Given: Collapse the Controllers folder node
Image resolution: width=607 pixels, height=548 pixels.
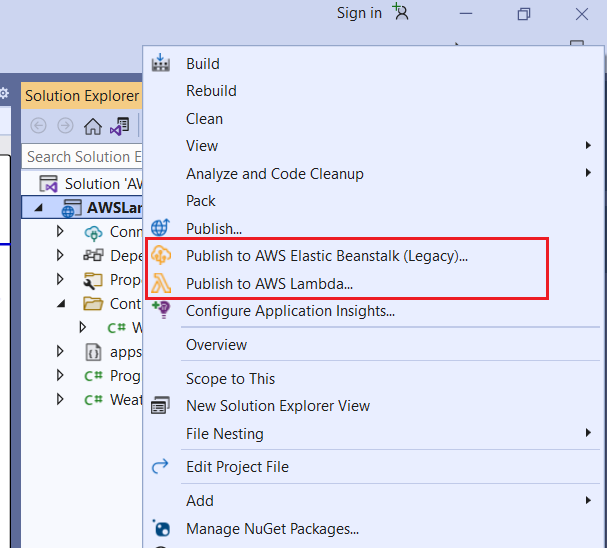Looking at the screenshot, I should tap(61, 304).
